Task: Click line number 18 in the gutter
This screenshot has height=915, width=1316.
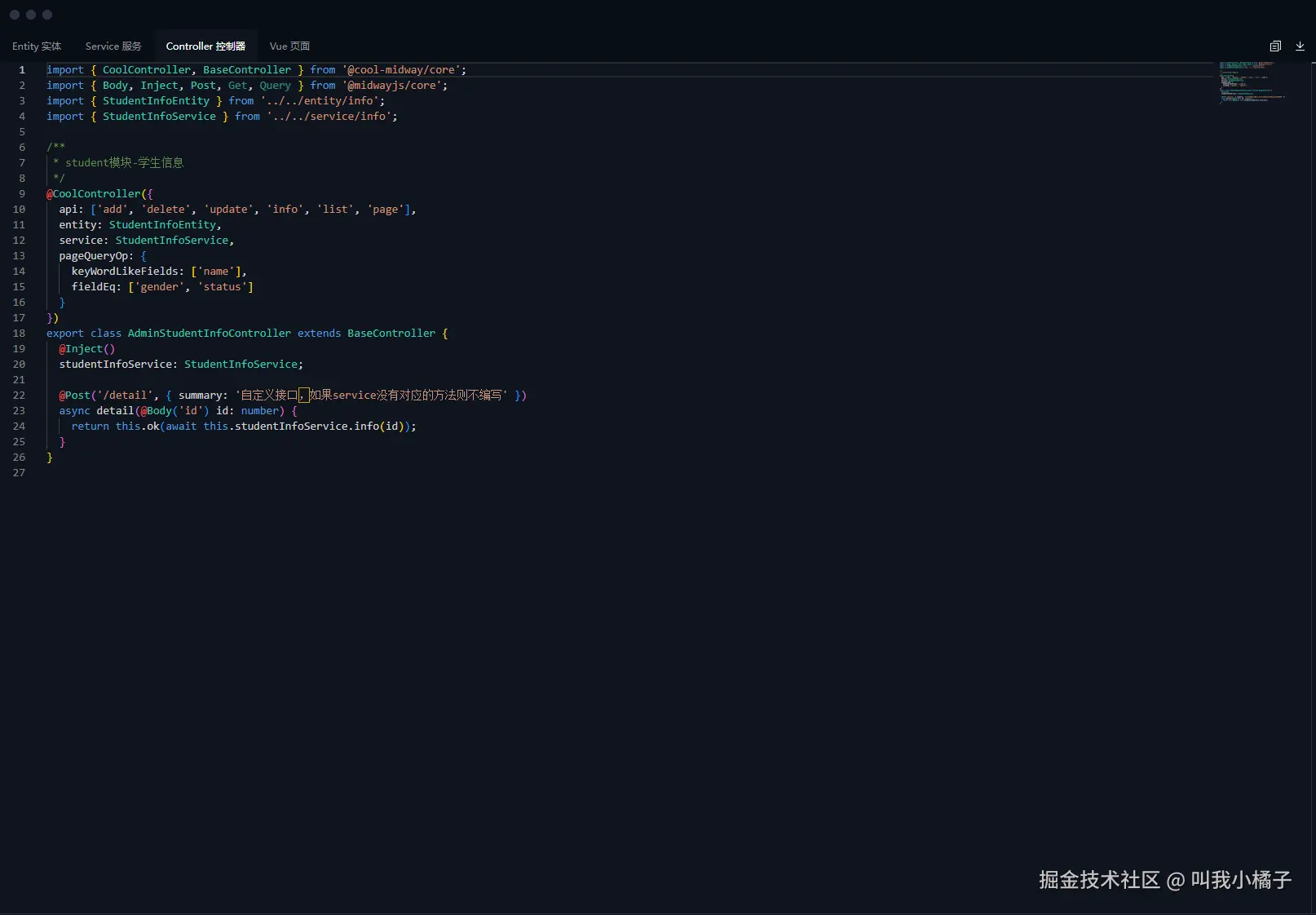Action: 19,334
